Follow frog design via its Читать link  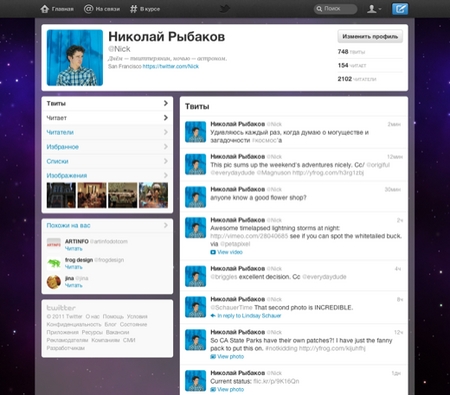73,267
